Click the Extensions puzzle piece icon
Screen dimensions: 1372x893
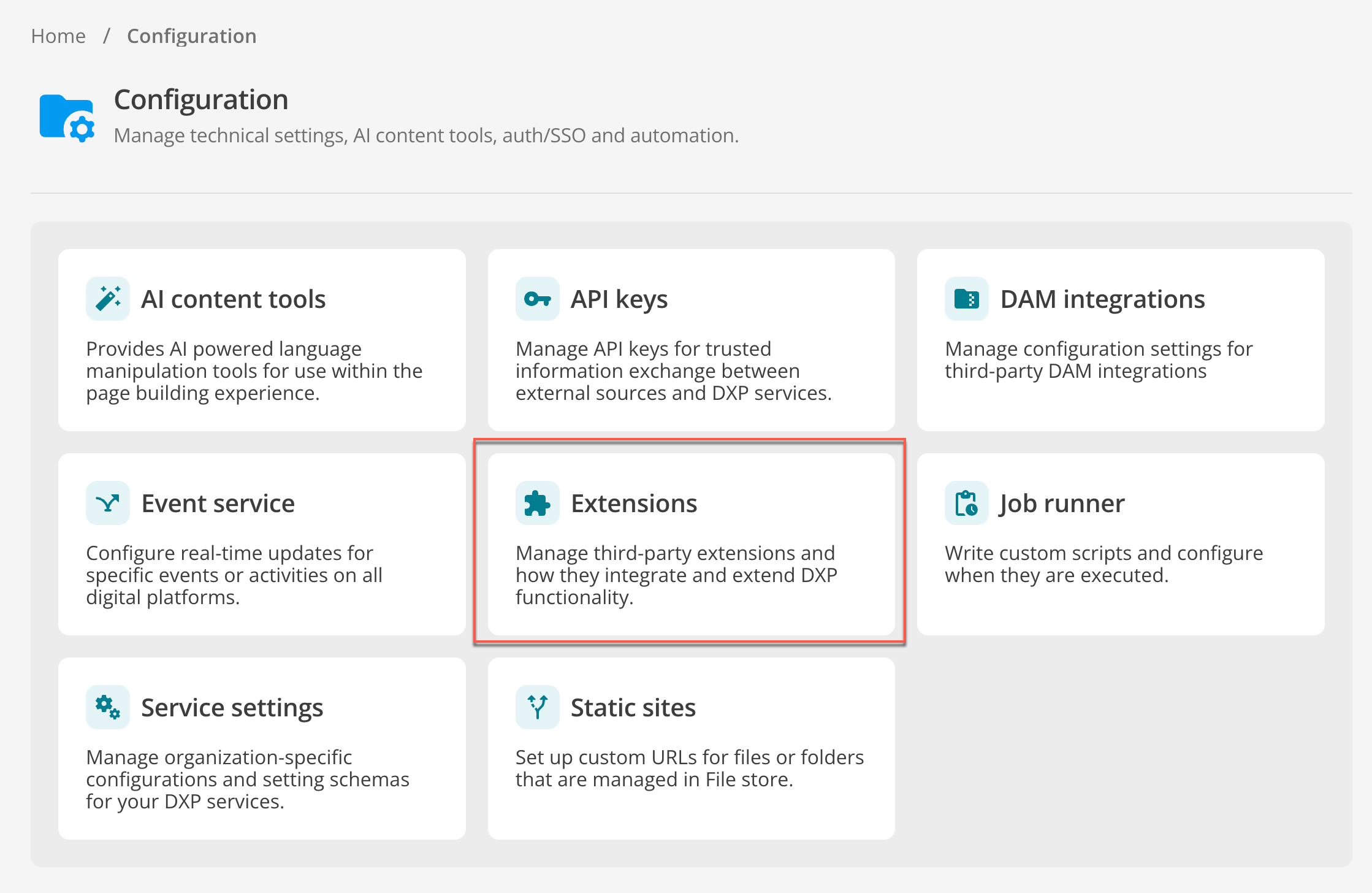(537, 503)
